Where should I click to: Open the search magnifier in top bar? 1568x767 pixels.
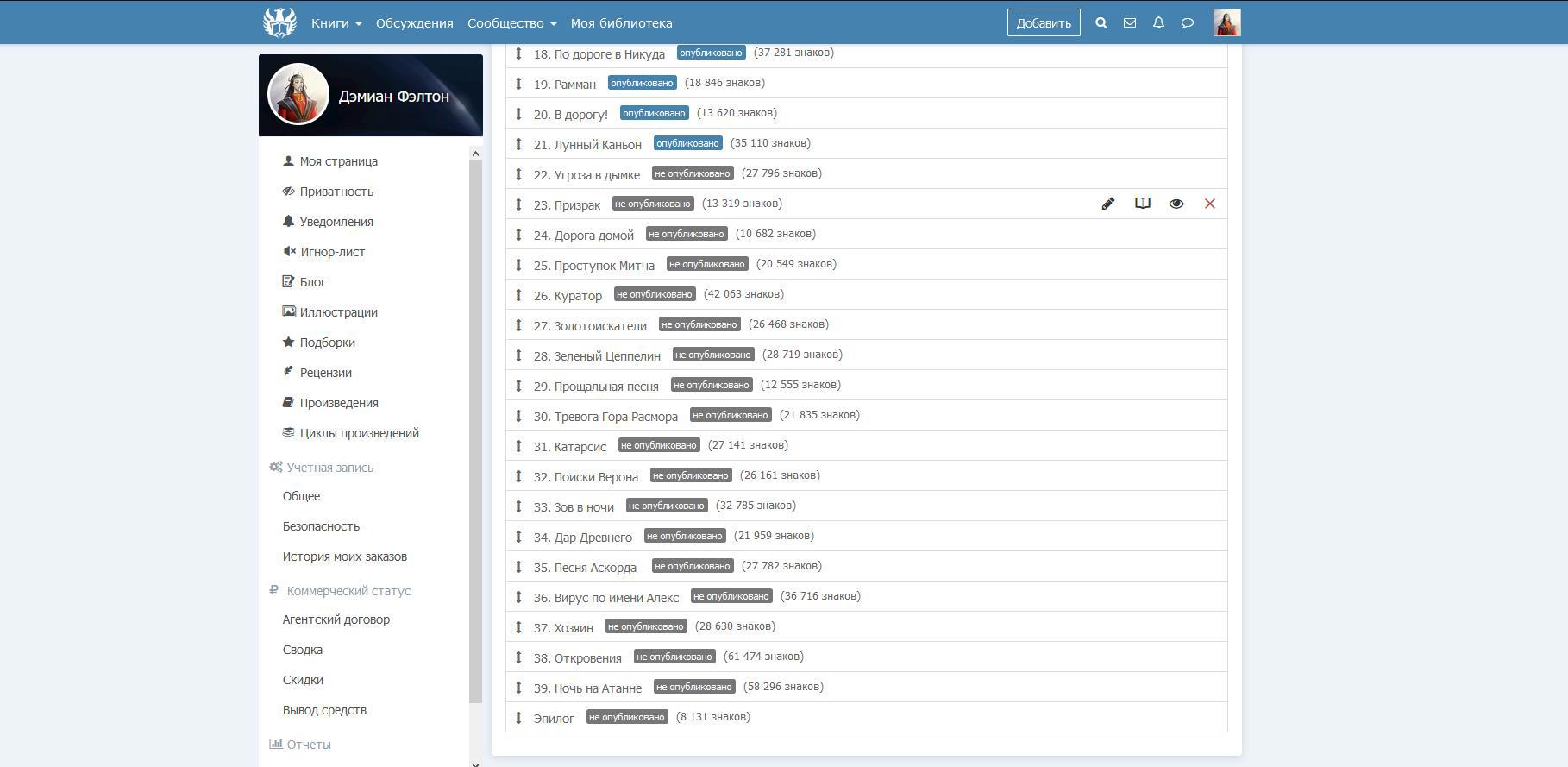(1101, 23)
